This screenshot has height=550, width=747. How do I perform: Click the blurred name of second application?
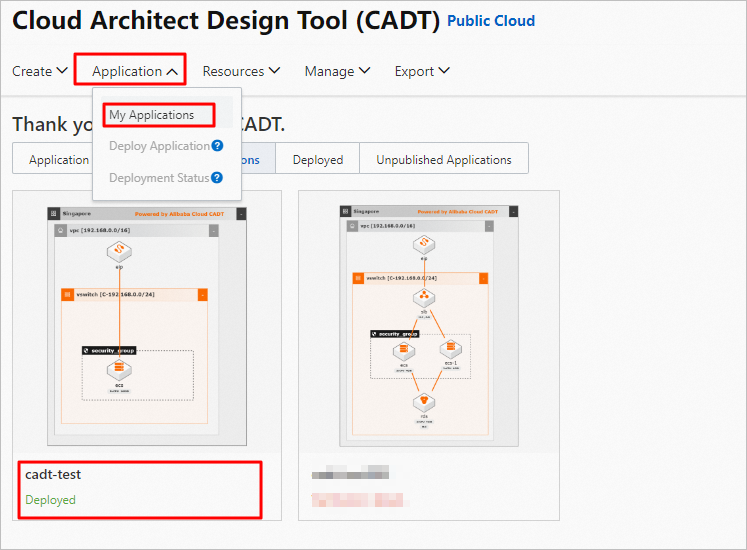coord(350,473)
